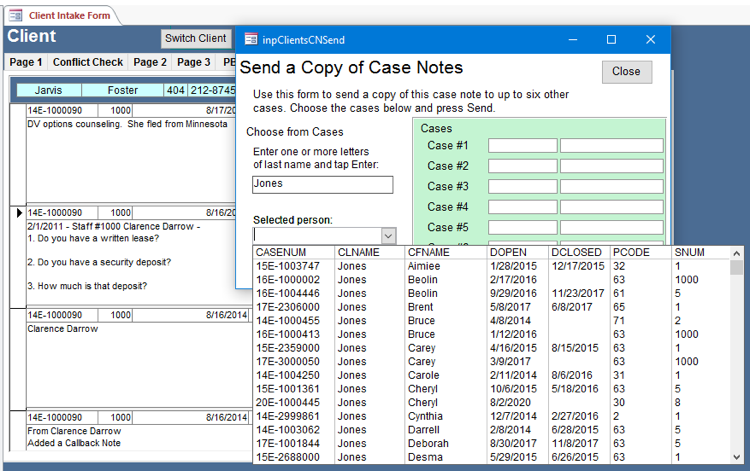Open the Selected person dropdown arrow
The width and height of the screenshot is (750, 471).
pos(389,236)
